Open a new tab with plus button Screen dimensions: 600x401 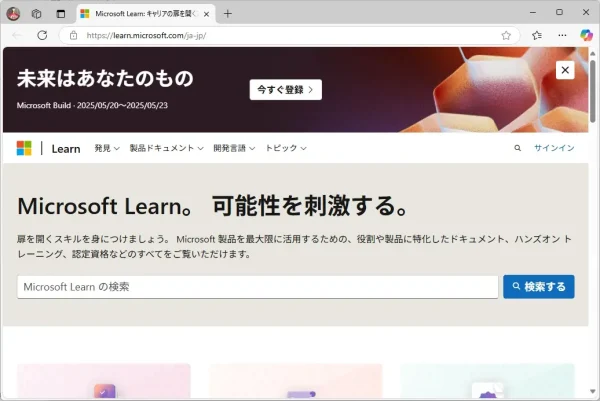(x=228, y=14)
